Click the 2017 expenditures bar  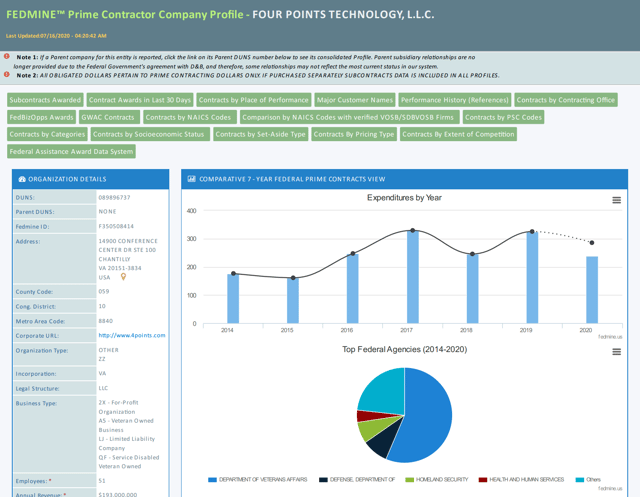click(x=413, y=277)
